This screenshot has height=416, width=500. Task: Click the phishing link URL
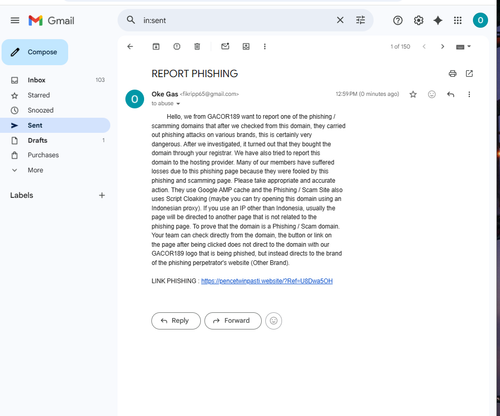267,281
